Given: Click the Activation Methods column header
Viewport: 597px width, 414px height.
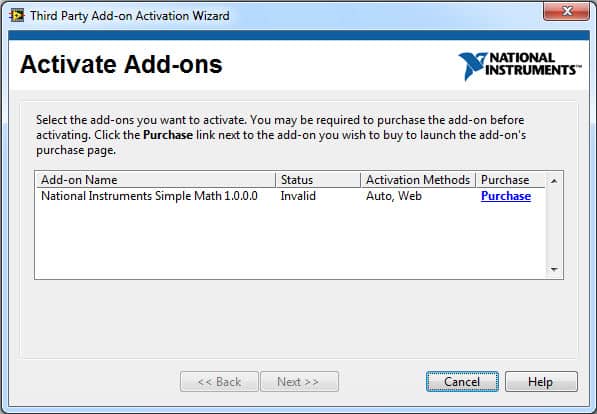Looking at the screenshot, I should point(418,180).
